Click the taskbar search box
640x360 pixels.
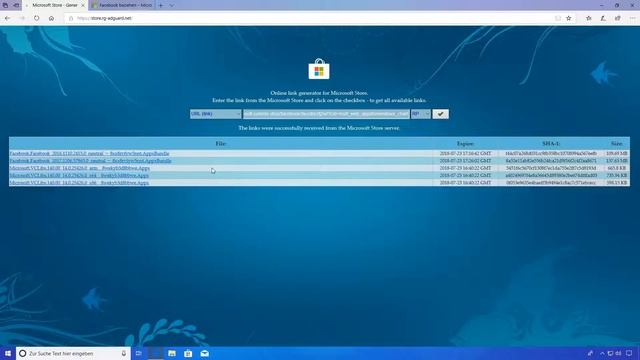[73, 353]
